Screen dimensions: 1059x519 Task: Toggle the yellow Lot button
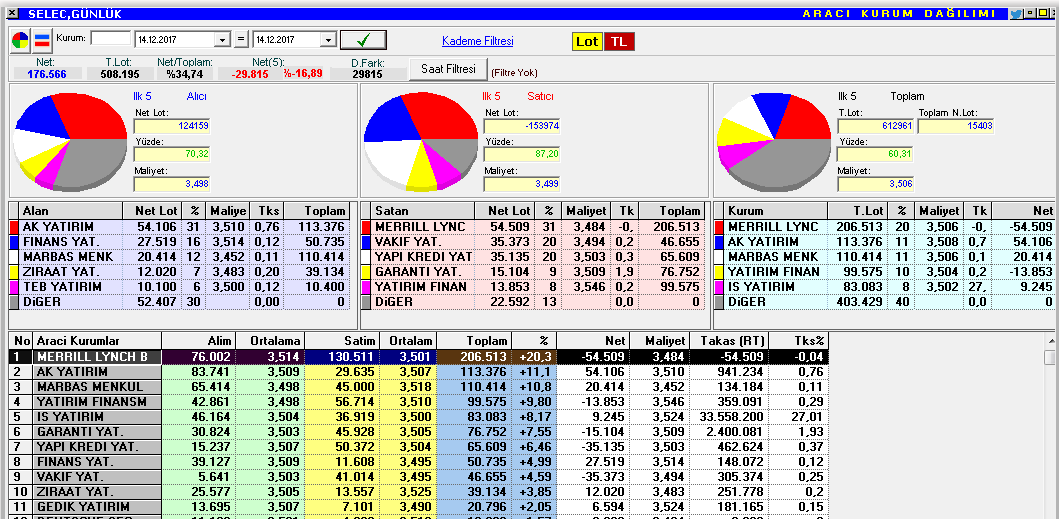587,41
